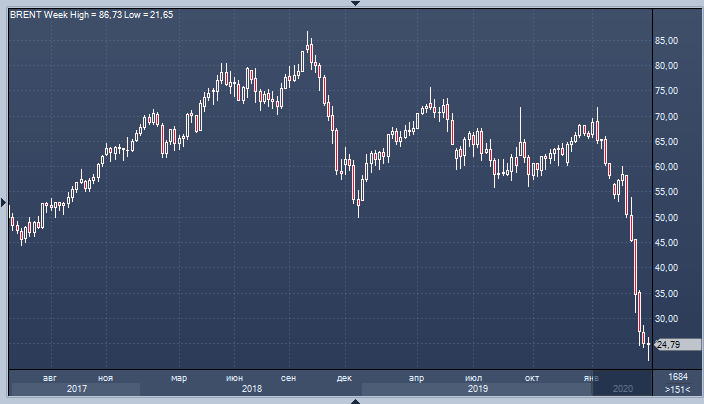Click the >151< bar count indicator

tap(677, 388)
